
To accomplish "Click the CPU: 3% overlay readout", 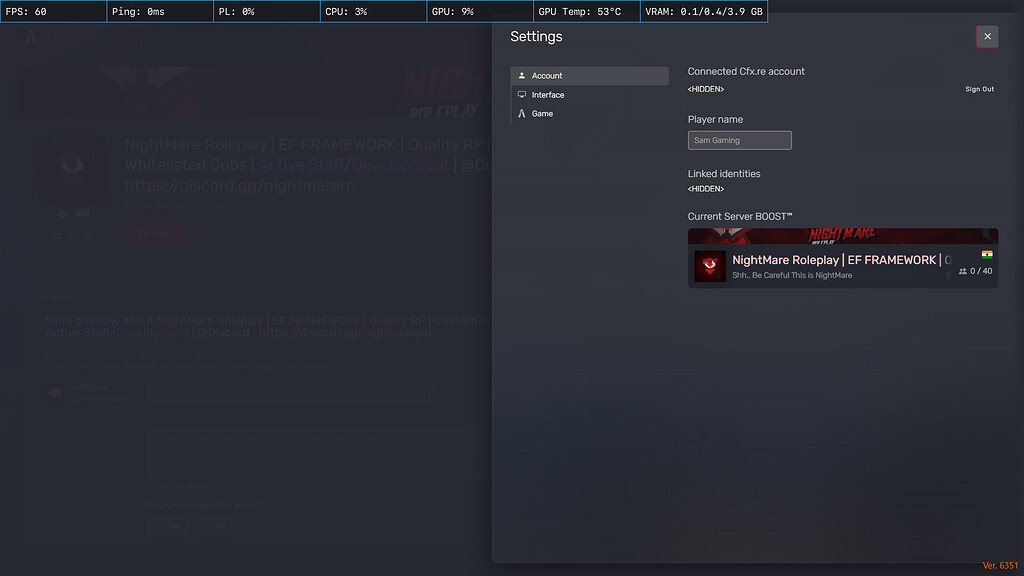I will tap(374, 12).
